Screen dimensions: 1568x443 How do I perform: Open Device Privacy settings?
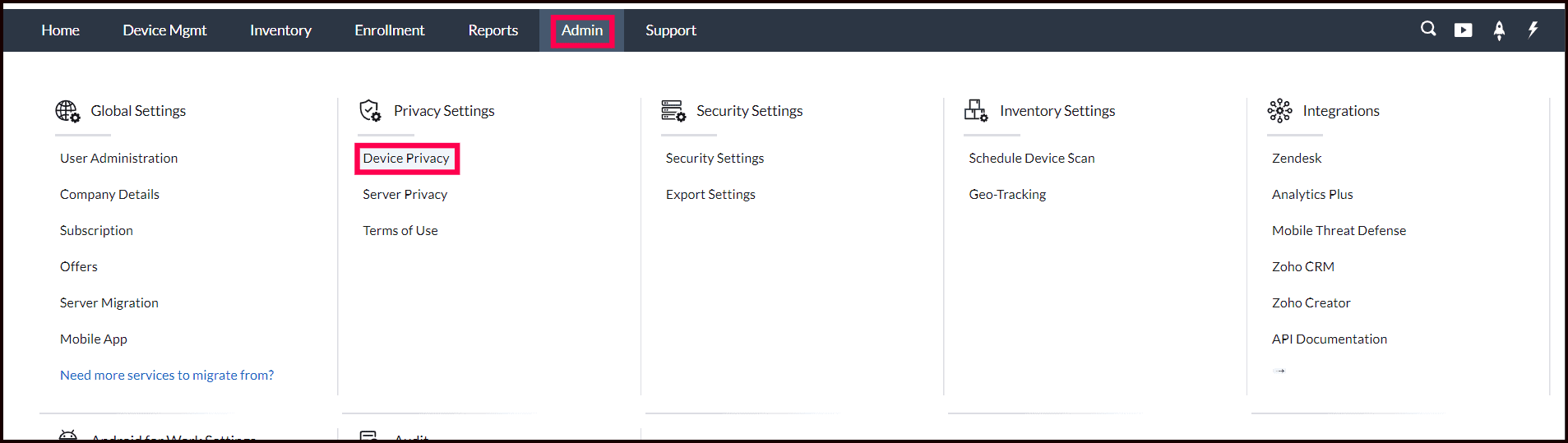(x=406, y=159)
